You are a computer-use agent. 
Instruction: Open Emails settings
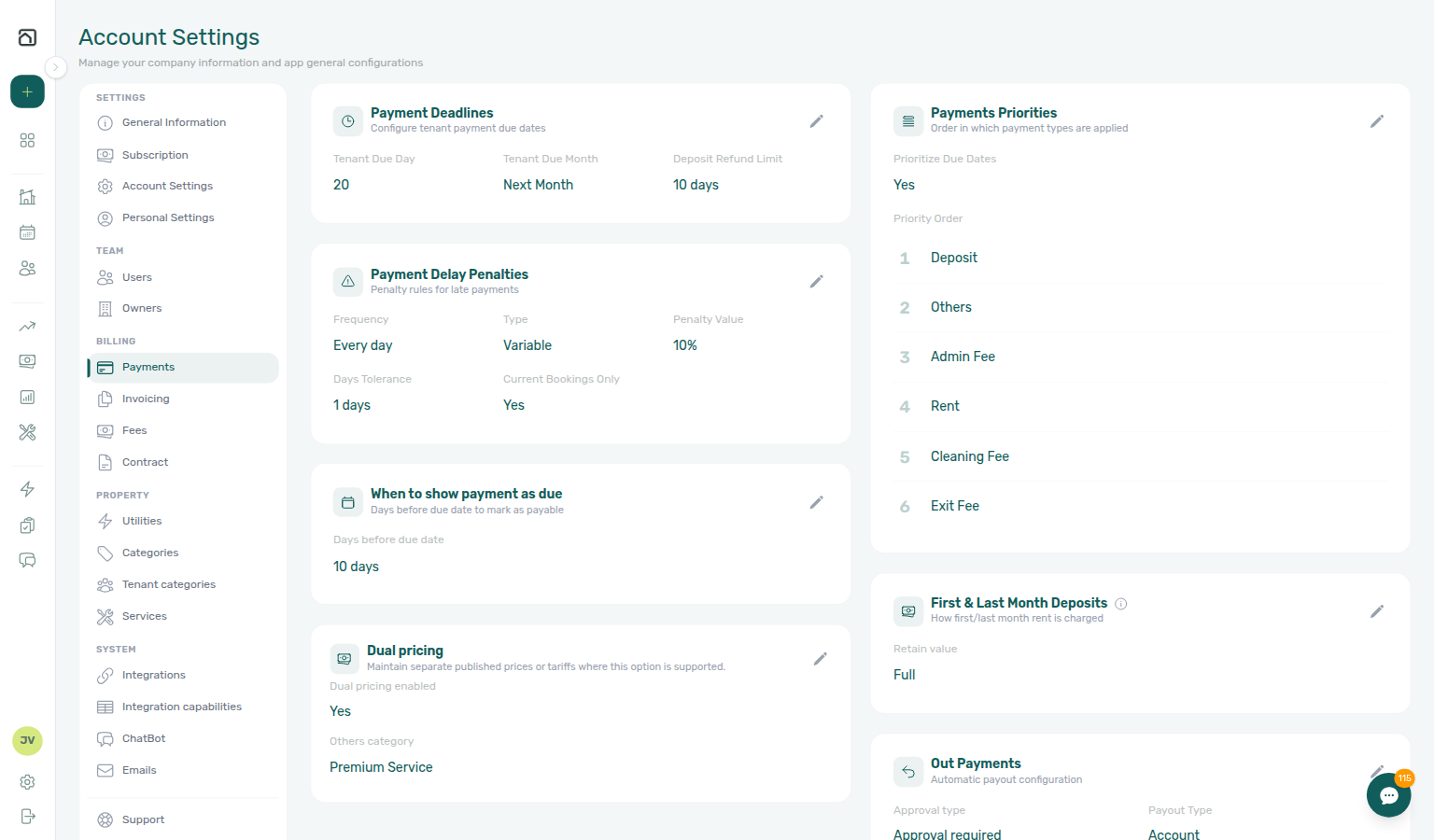[x=183, y=770]
